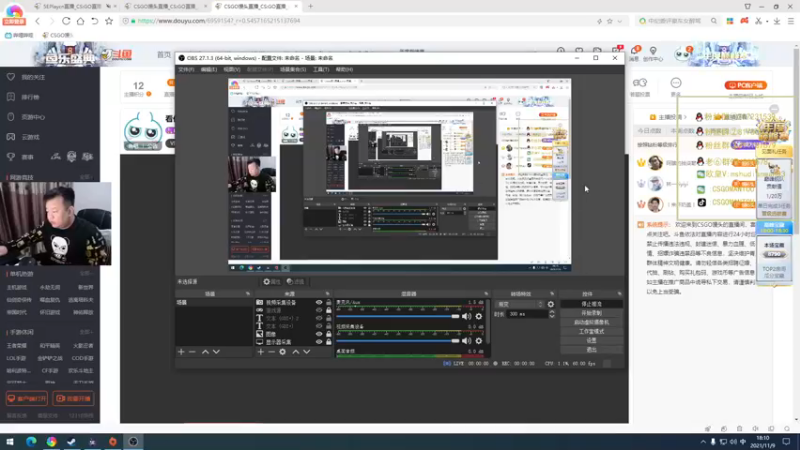Viewport: 800px width, 450px height.
Task: Open scene transition properties gear
Action: point(551,304)
